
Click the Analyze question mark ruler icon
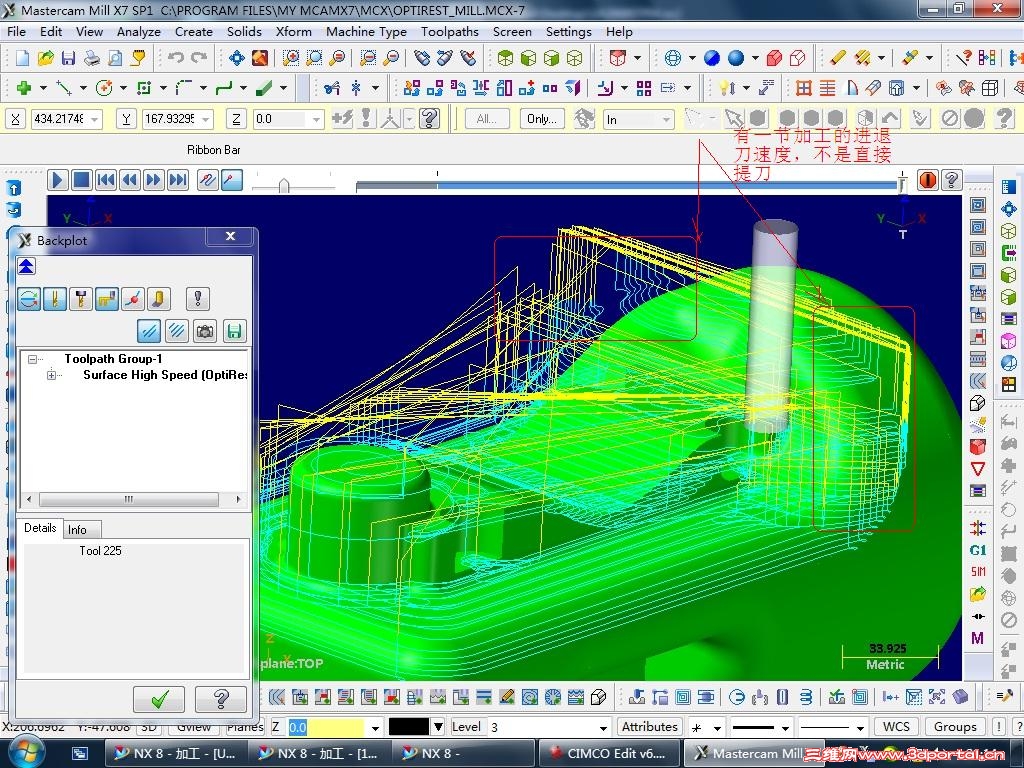pyautogui.click(x=964, y=58)
